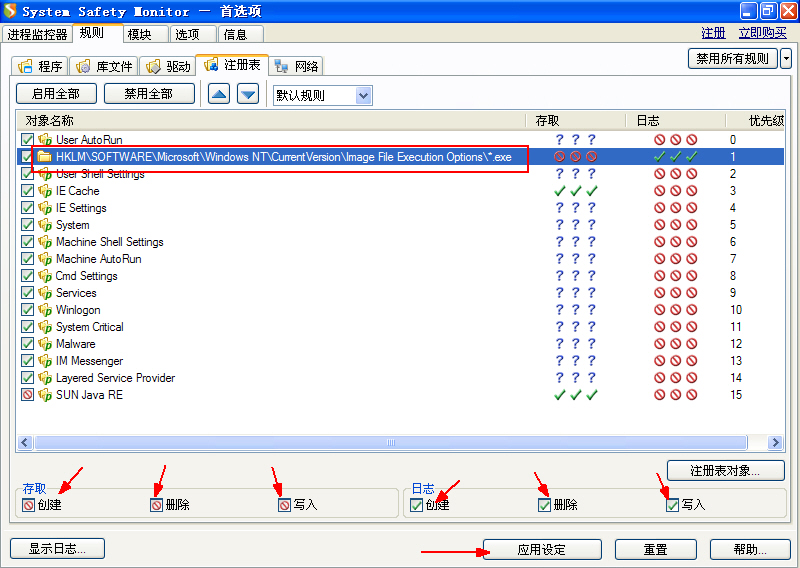Viewport: 800px width, 568px height.
Task: Click the Malware rule icon
Action: tap(45, 344)
